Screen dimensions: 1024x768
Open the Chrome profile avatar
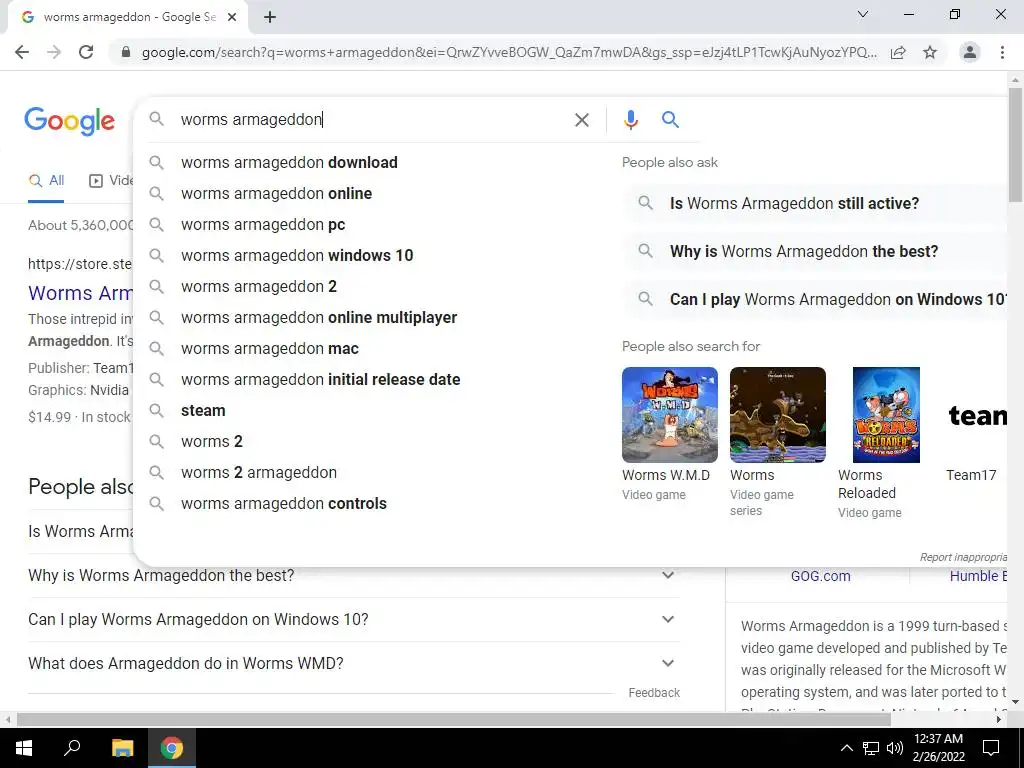point(970,52)
